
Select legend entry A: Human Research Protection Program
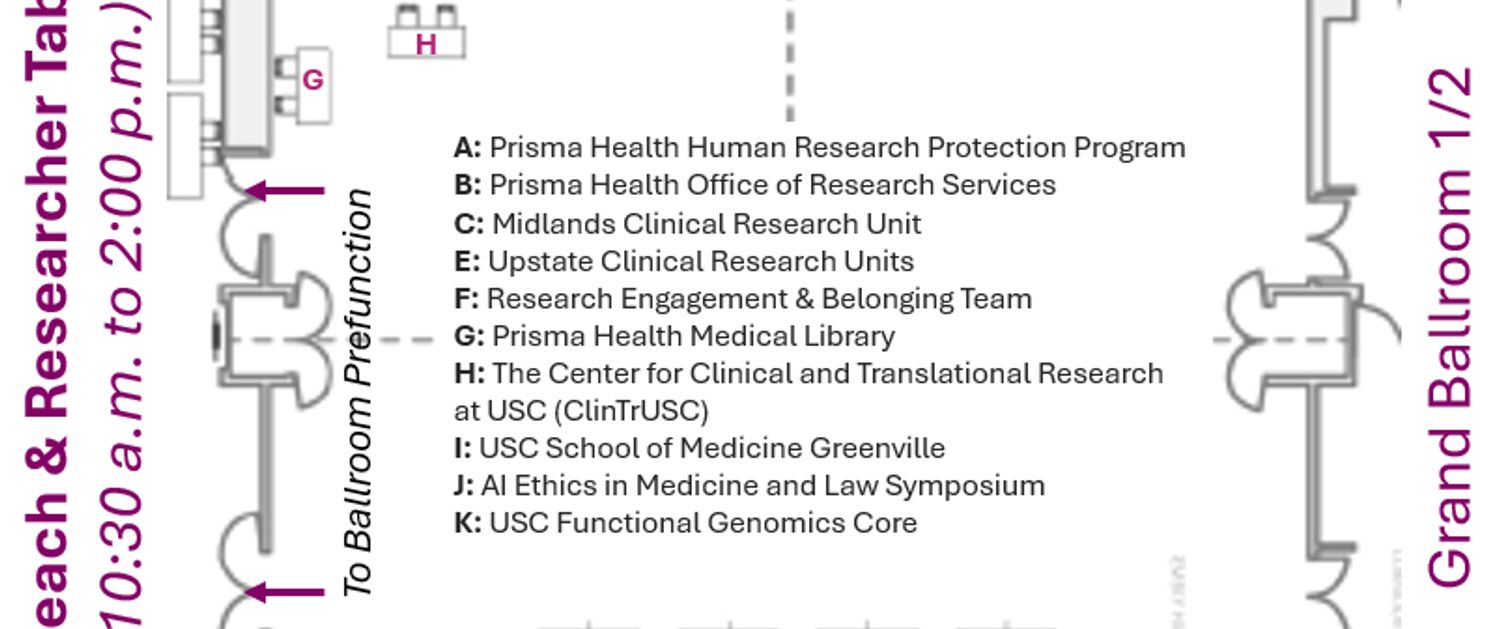[x=819, y=148]
